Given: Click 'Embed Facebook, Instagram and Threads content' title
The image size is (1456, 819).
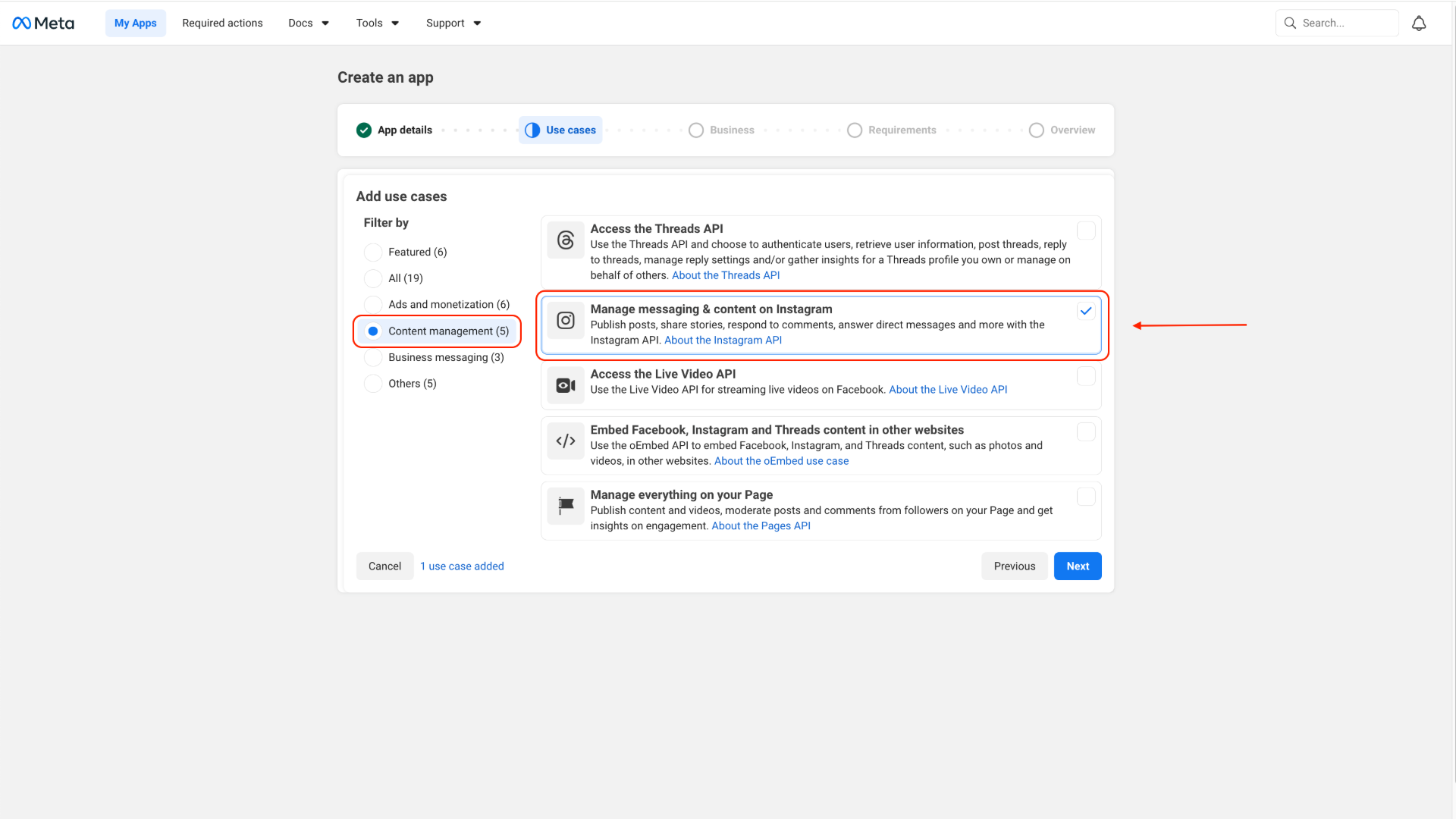Looking at the screenshot, I should (x=777, y=429).
